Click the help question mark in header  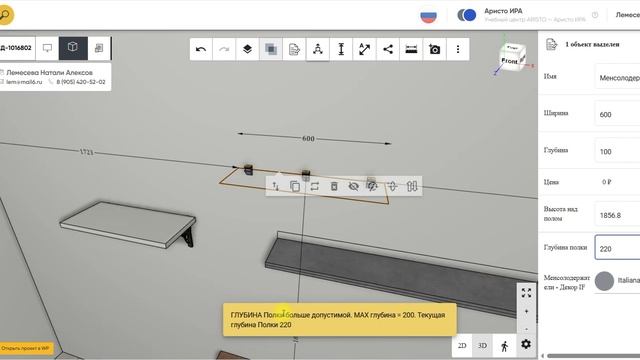tap(595, 15)
